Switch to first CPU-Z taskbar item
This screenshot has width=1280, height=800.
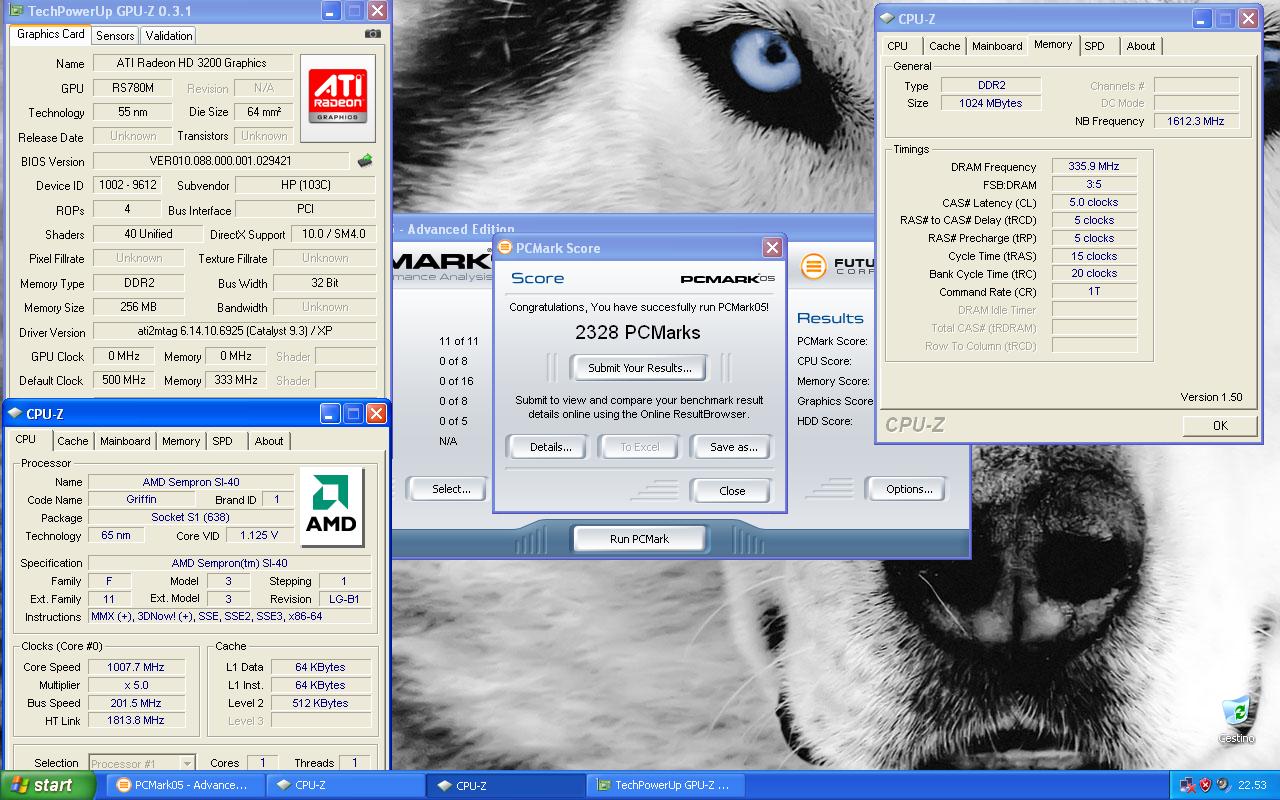tap(346, 785)
